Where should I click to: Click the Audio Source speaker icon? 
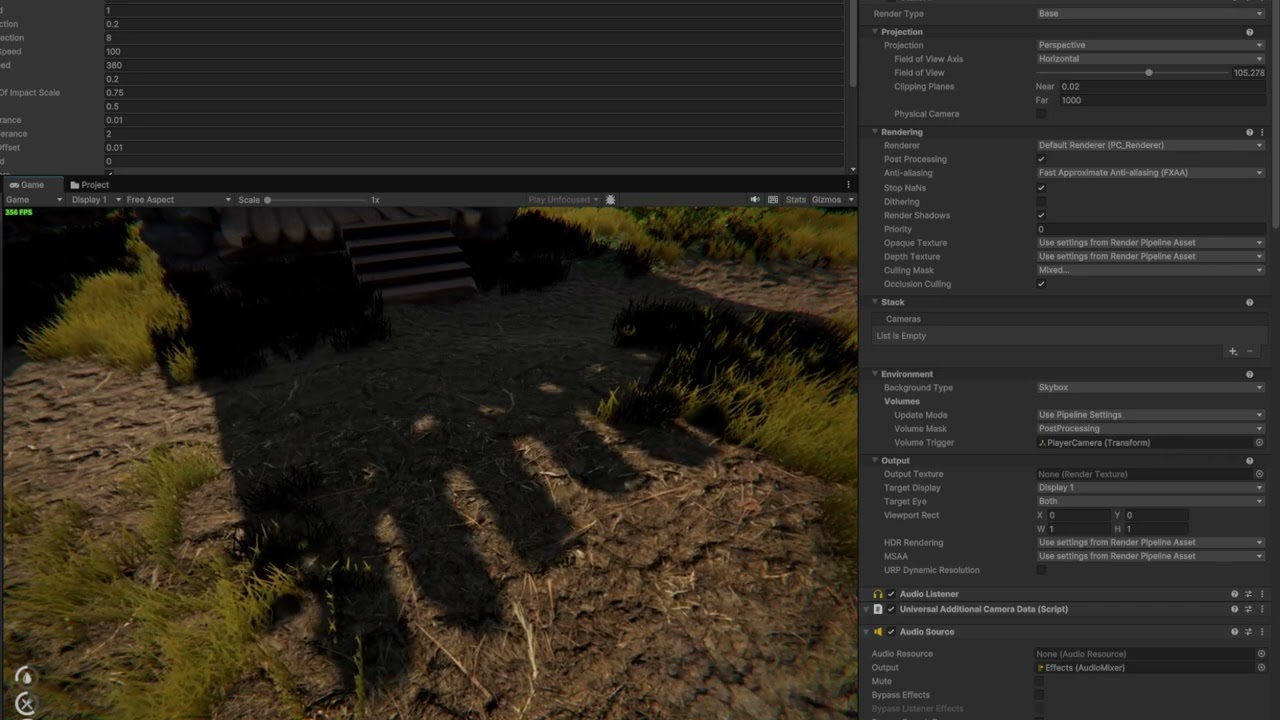[877, 631]
